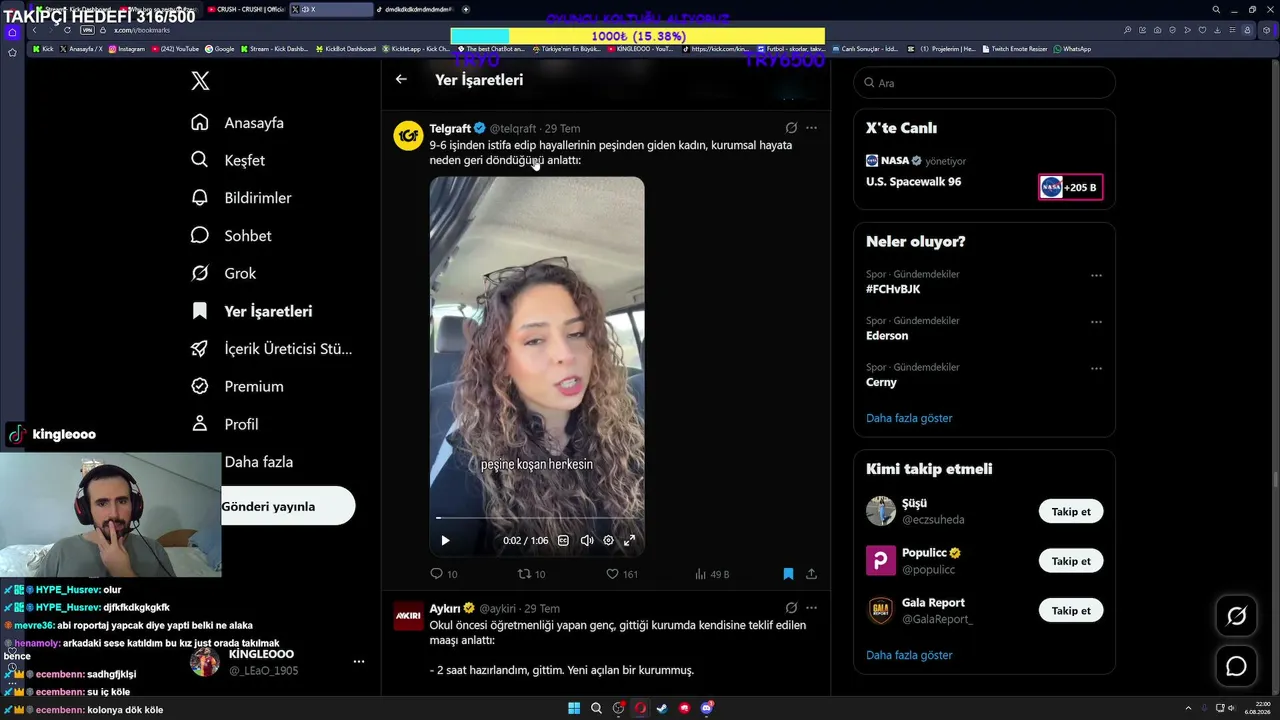Expand the video to fullscreen
Viewport: 1280px width, 720px height.
(x=630, y=541)
